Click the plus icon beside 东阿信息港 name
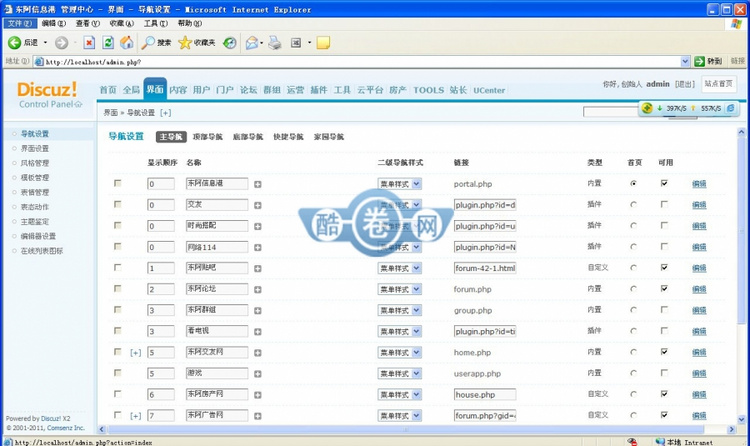This screenshot has width=750, height=446. [257, 184]
